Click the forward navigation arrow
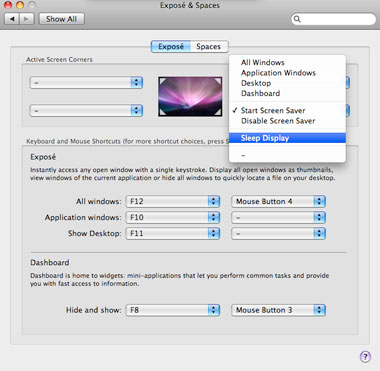This screenshot has width=380, height=371. (x=27, y=19)
